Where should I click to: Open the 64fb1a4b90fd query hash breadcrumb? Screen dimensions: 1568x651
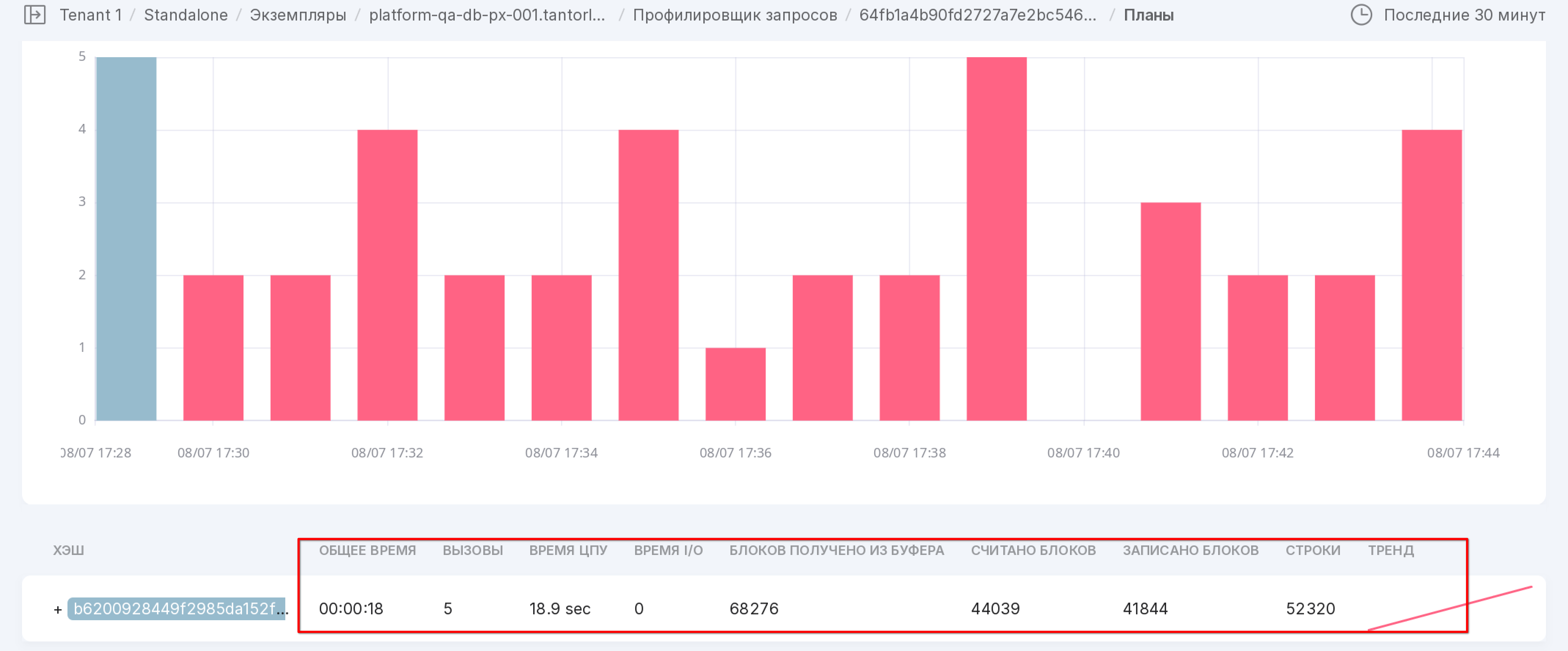pos(977,15)
